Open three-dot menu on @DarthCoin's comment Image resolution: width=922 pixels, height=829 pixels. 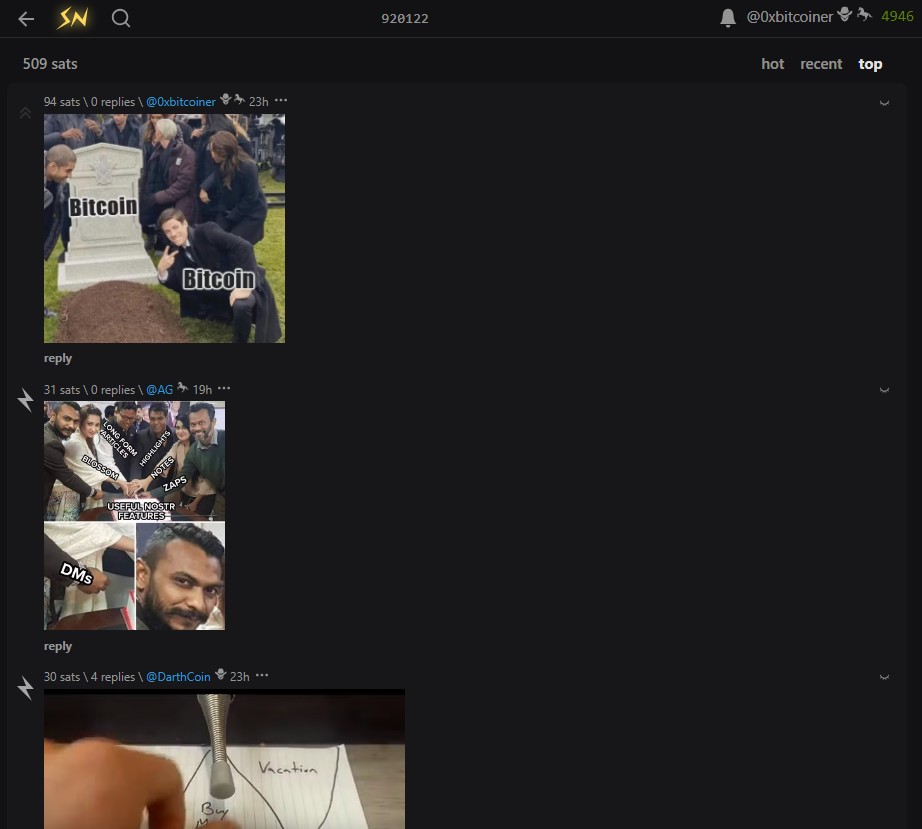click(262, 677)
